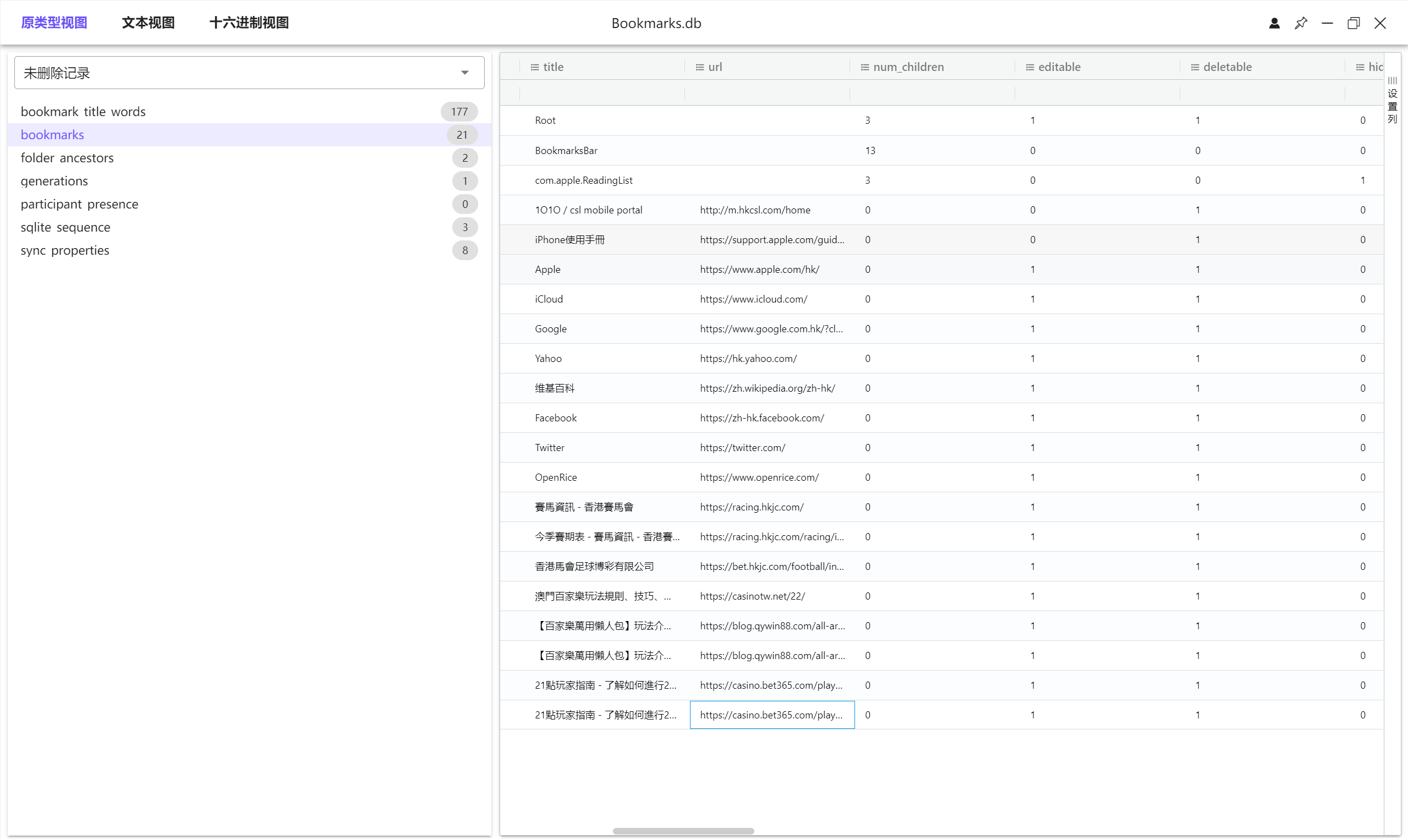Open title column menu icon
This screenshot has height=840, width=1408.
pyautogui.click(x=534, y=67)
